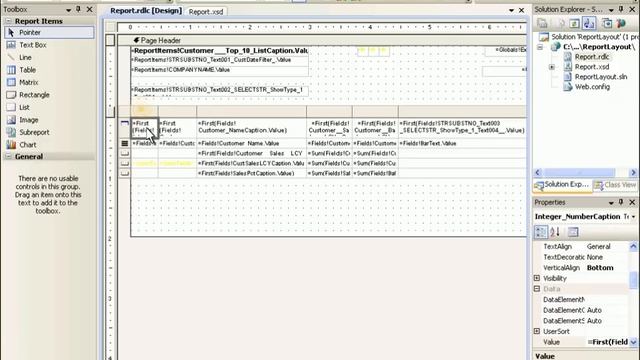640x360 pixels.
Task: Pick the Subreport report item
Action: tap(49, 132)
